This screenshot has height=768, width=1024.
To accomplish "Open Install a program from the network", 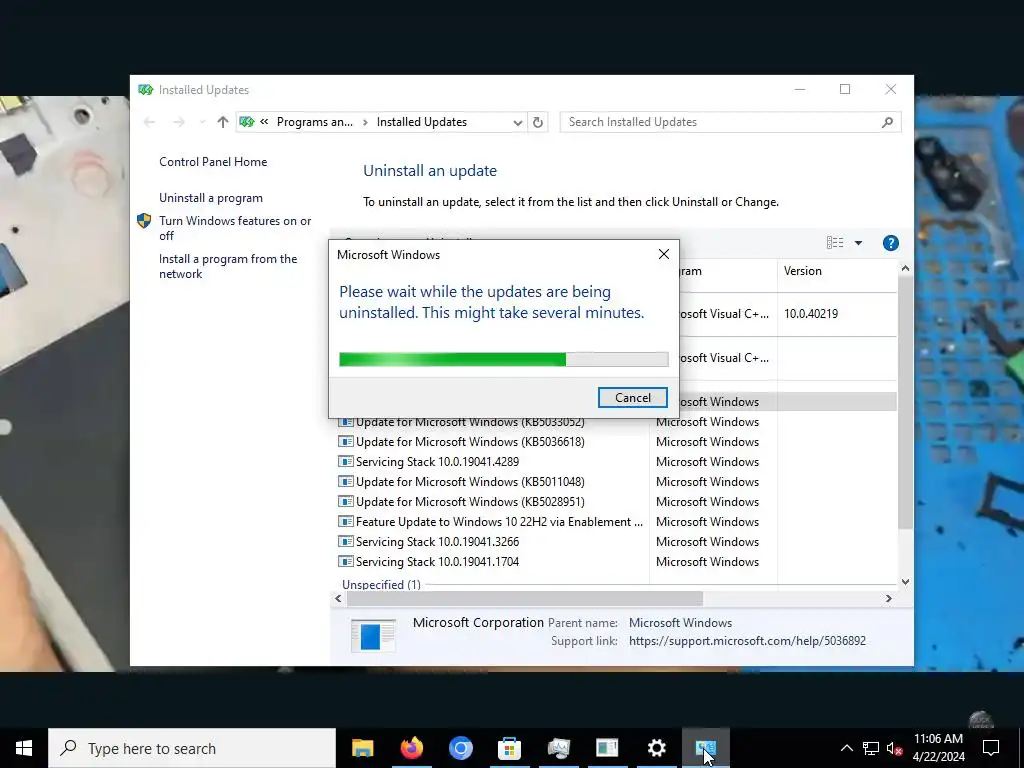I will point(228,266).
